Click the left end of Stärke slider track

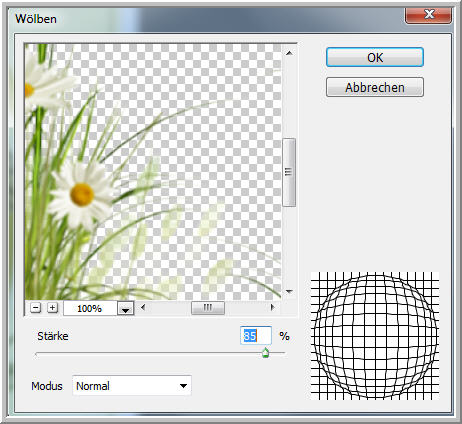[37, 353]
